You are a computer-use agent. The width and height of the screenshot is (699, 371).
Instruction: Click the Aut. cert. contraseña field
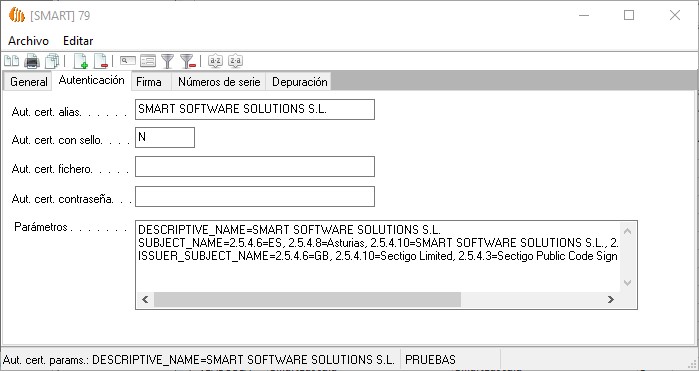255,196
